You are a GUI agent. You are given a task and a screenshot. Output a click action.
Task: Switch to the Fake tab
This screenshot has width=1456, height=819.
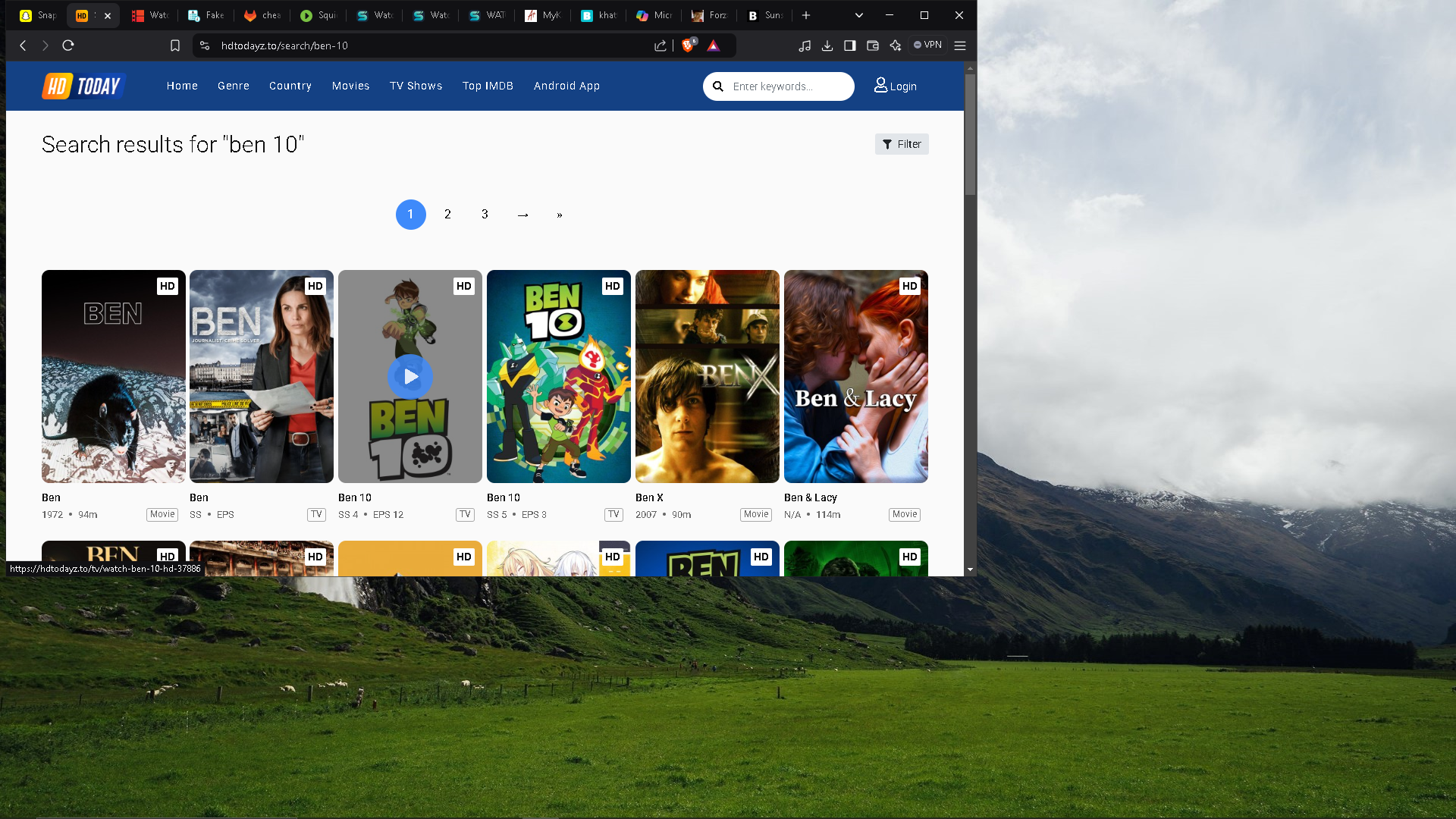coord(206,15)
